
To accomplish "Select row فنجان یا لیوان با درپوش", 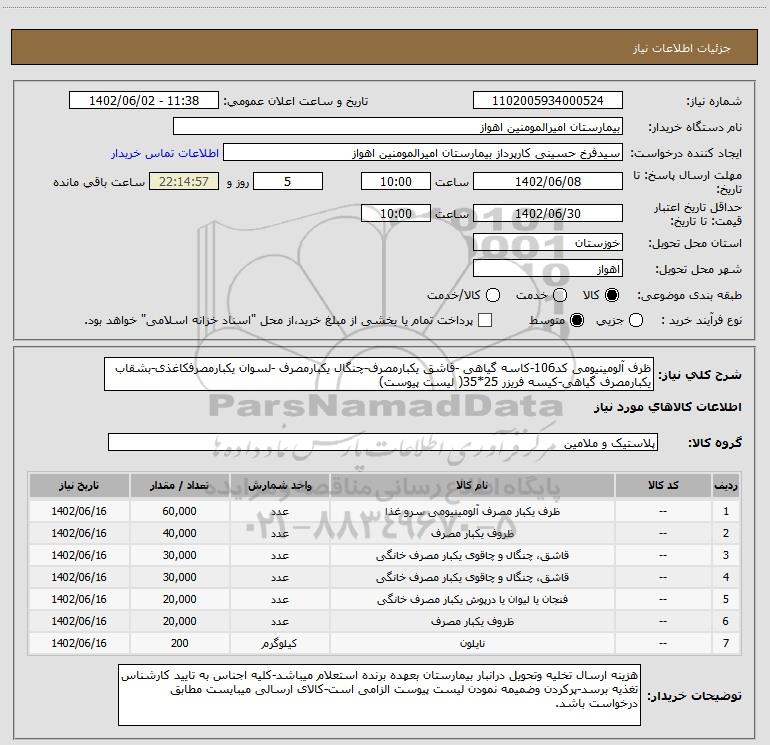I will click(385, 599).
